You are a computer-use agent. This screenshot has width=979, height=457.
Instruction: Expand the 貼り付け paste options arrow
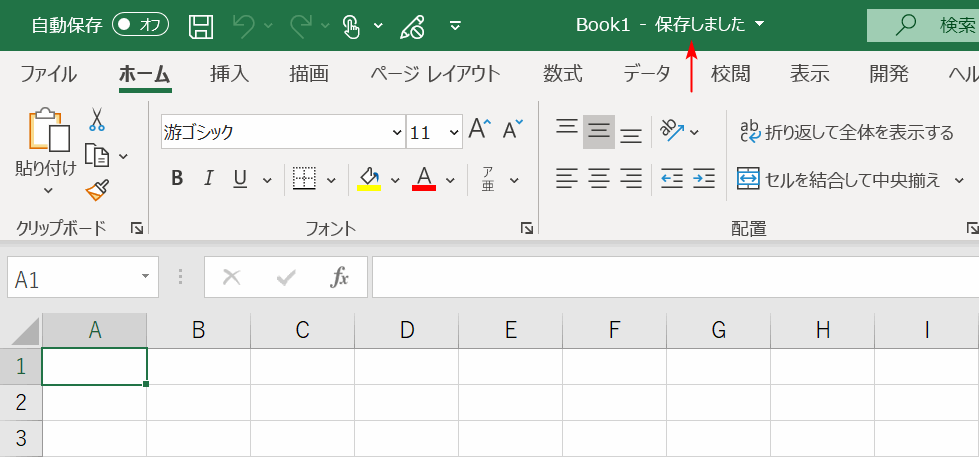click(x=47, y=190)
